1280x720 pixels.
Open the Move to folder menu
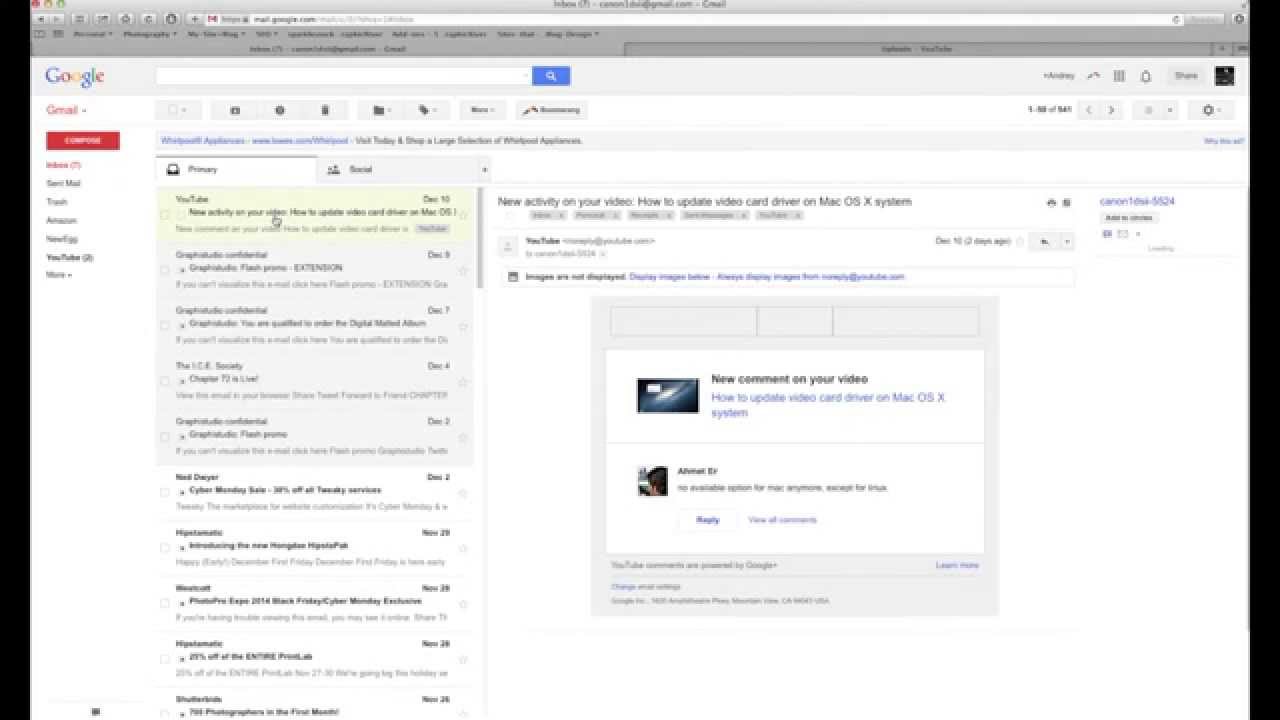[382, 110]
